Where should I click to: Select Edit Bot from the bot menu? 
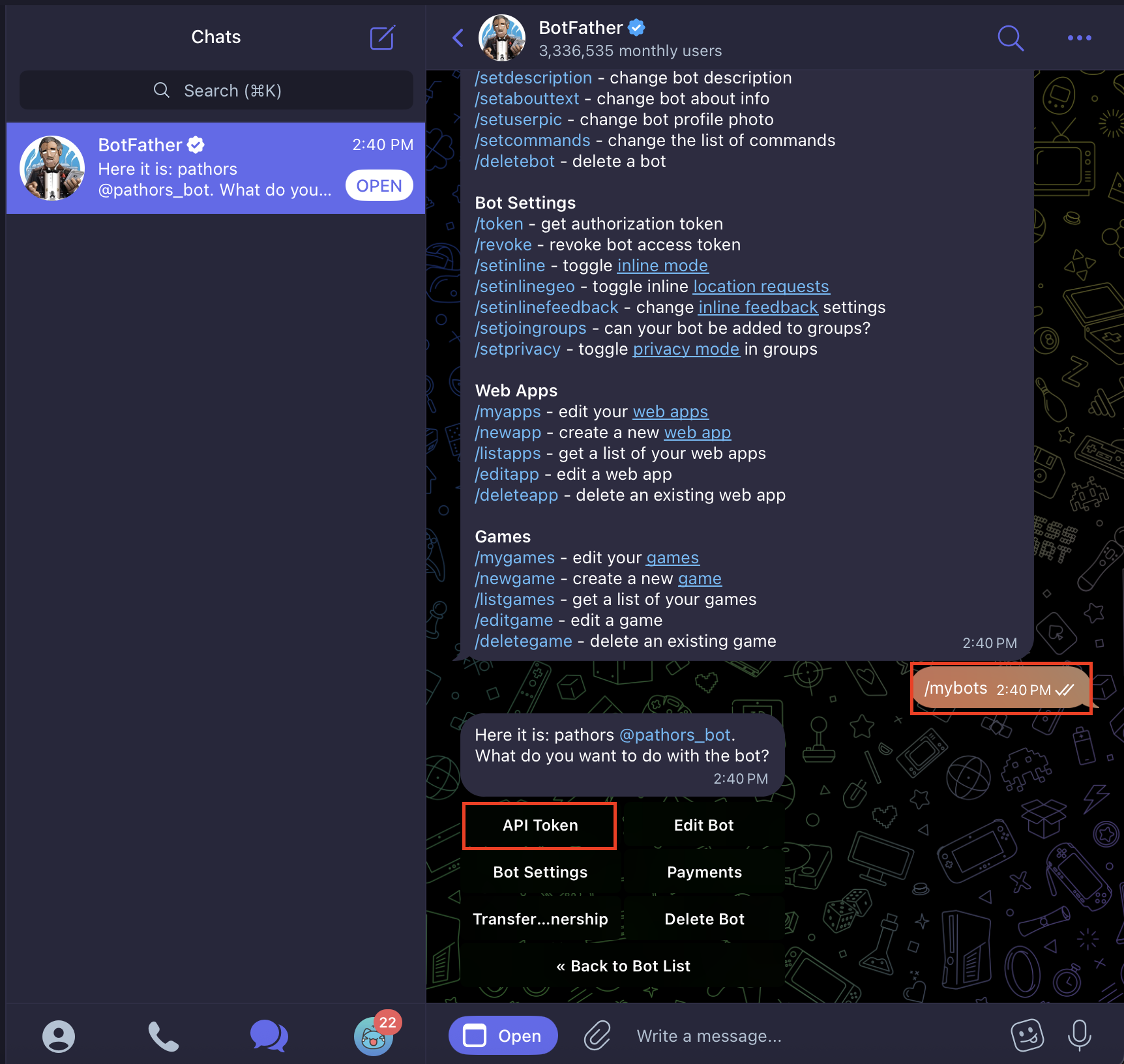[703, 825]
